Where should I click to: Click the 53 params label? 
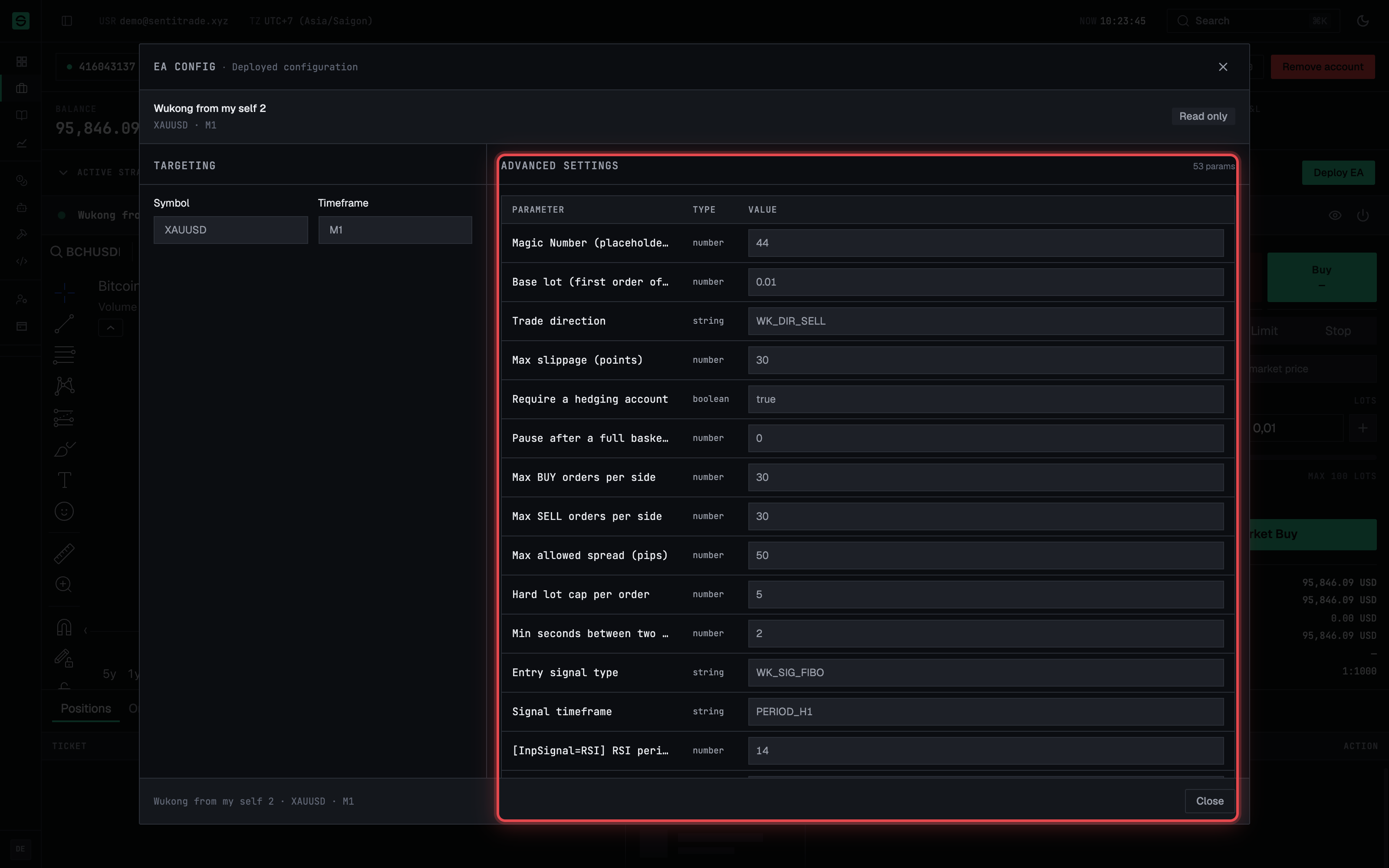[1213, 166]
